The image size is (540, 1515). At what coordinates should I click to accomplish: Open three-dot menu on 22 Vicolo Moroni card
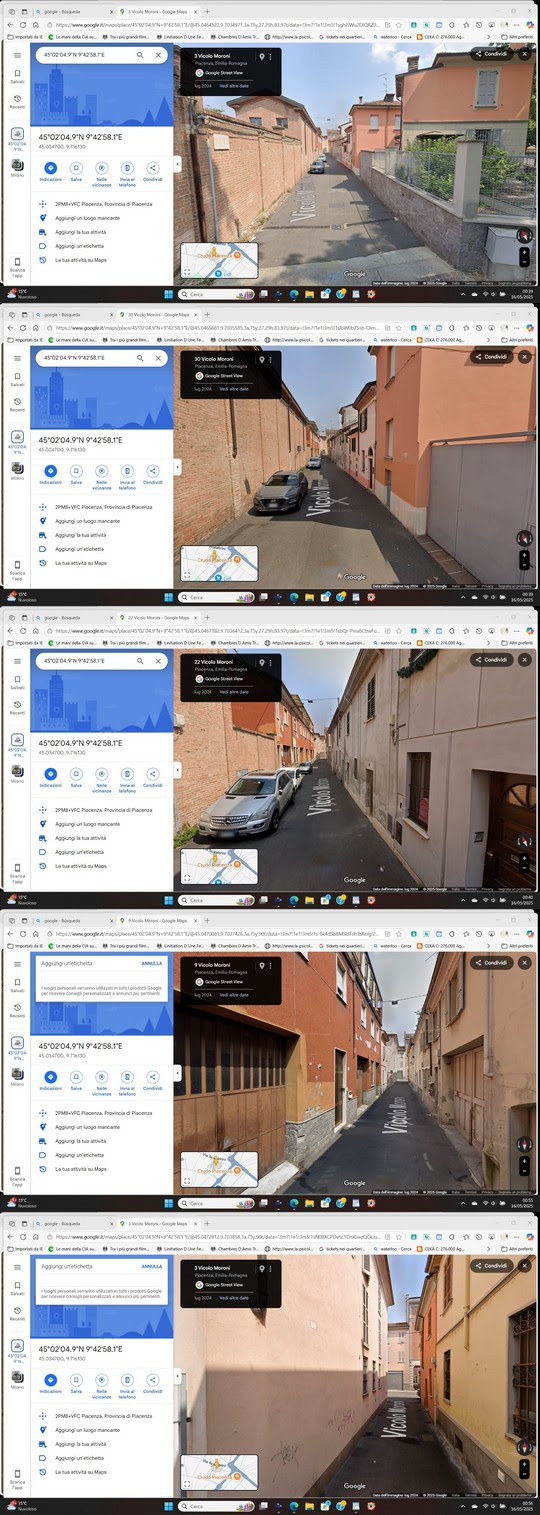pos(270,662)
